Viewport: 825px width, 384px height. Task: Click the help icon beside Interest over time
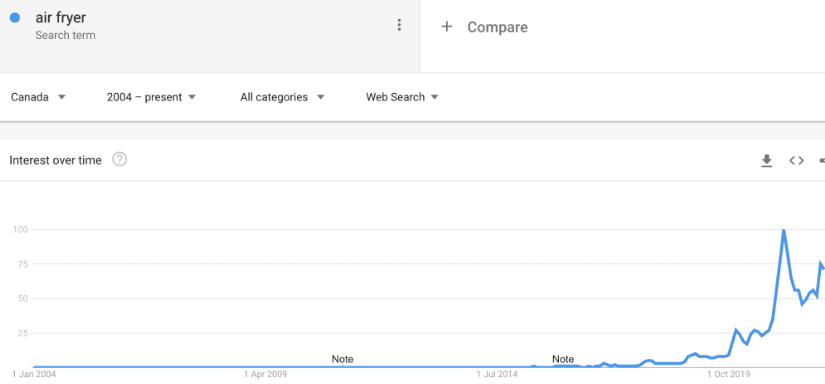point(119,159)
